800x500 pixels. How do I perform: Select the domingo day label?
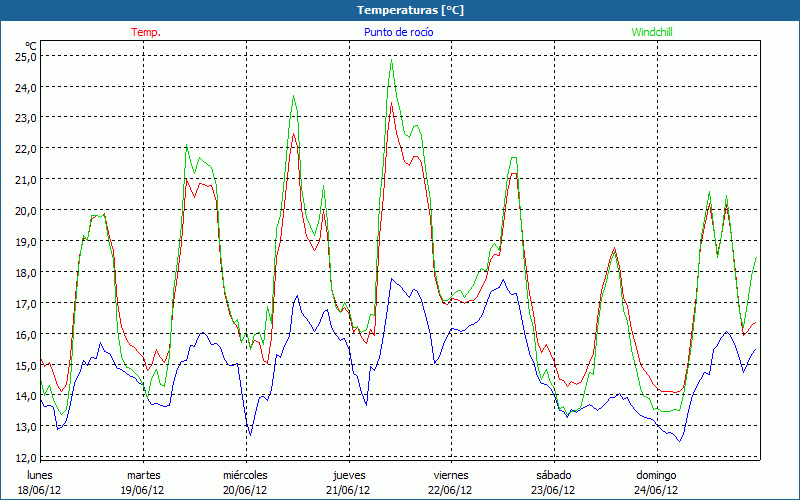tap(656, 475)
